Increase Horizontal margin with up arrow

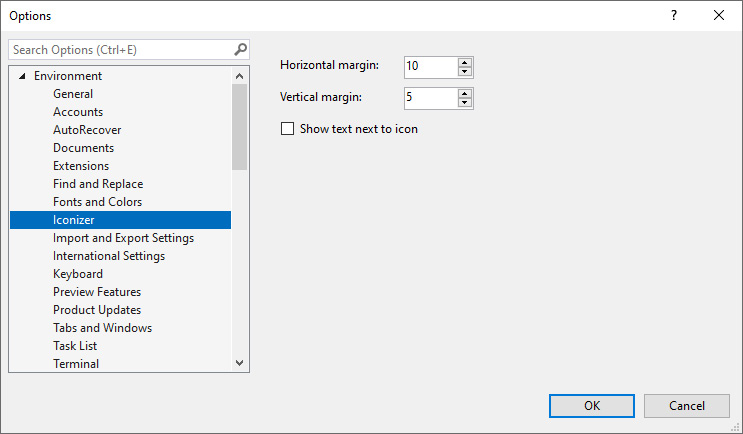click(465, 63)
